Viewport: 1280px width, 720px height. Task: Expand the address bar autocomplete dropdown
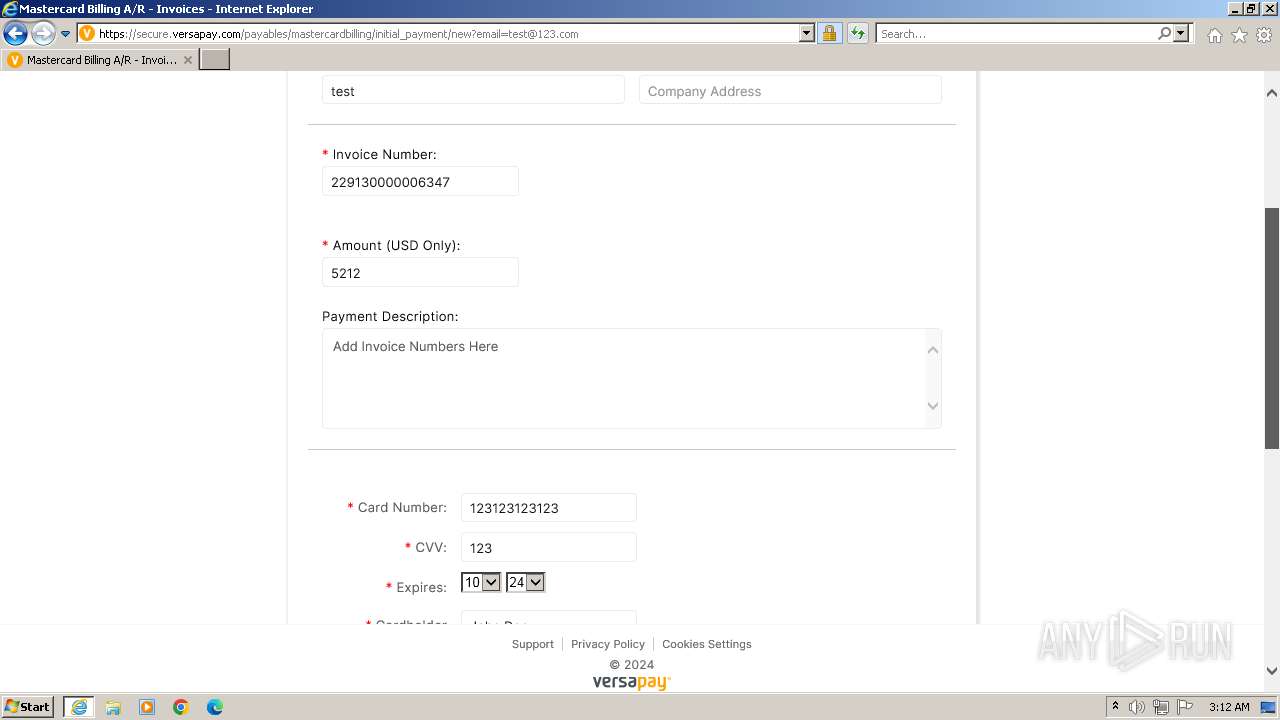point(807,34)
